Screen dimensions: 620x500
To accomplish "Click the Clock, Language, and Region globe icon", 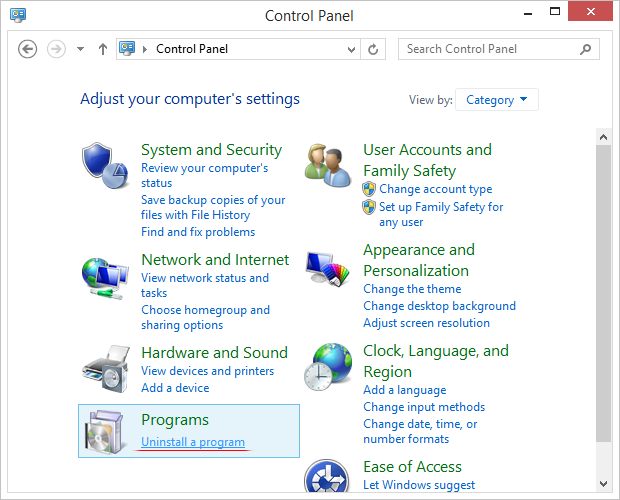I will (328, 367).
